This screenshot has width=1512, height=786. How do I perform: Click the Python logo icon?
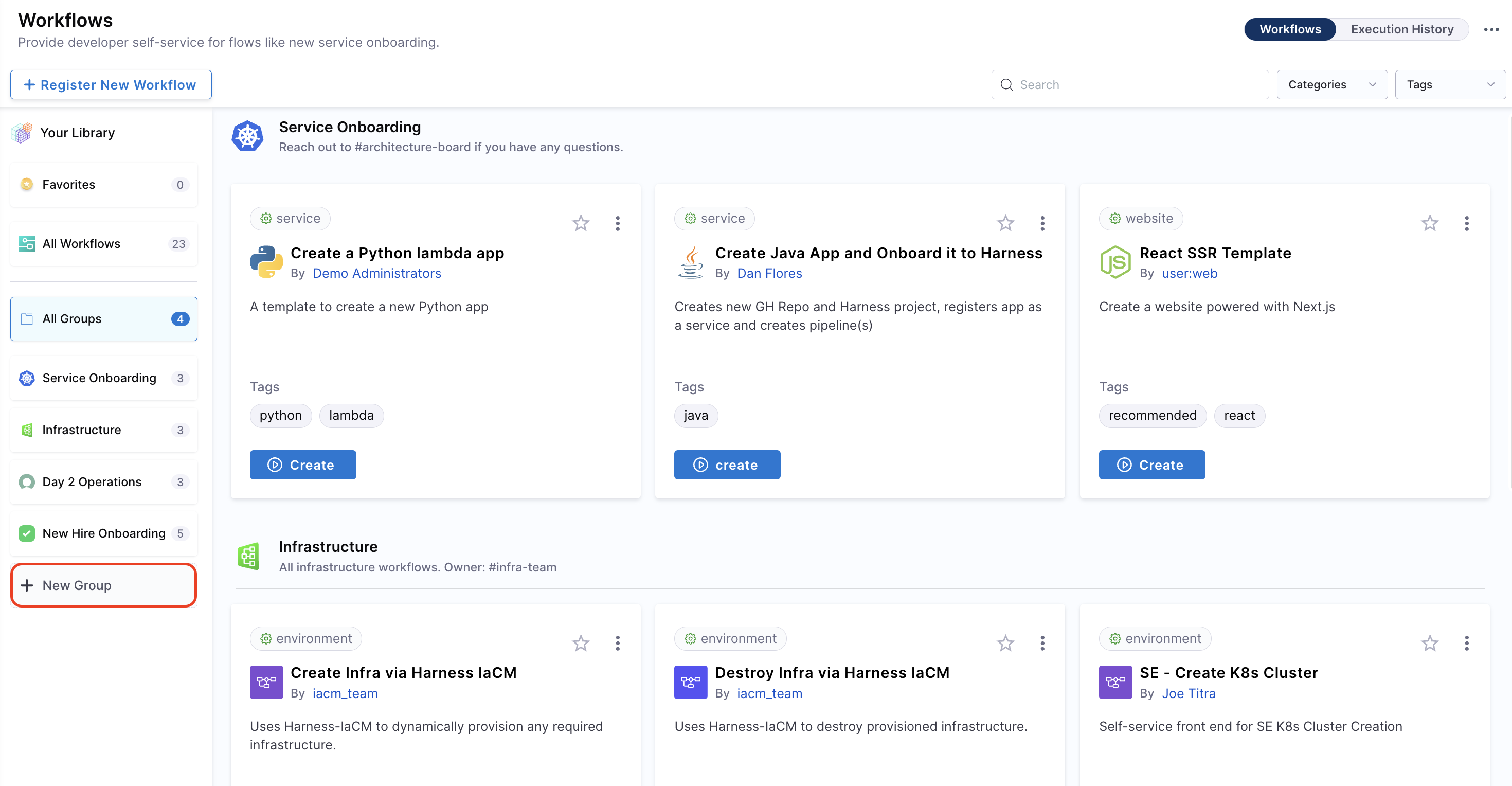click(266, 262)
